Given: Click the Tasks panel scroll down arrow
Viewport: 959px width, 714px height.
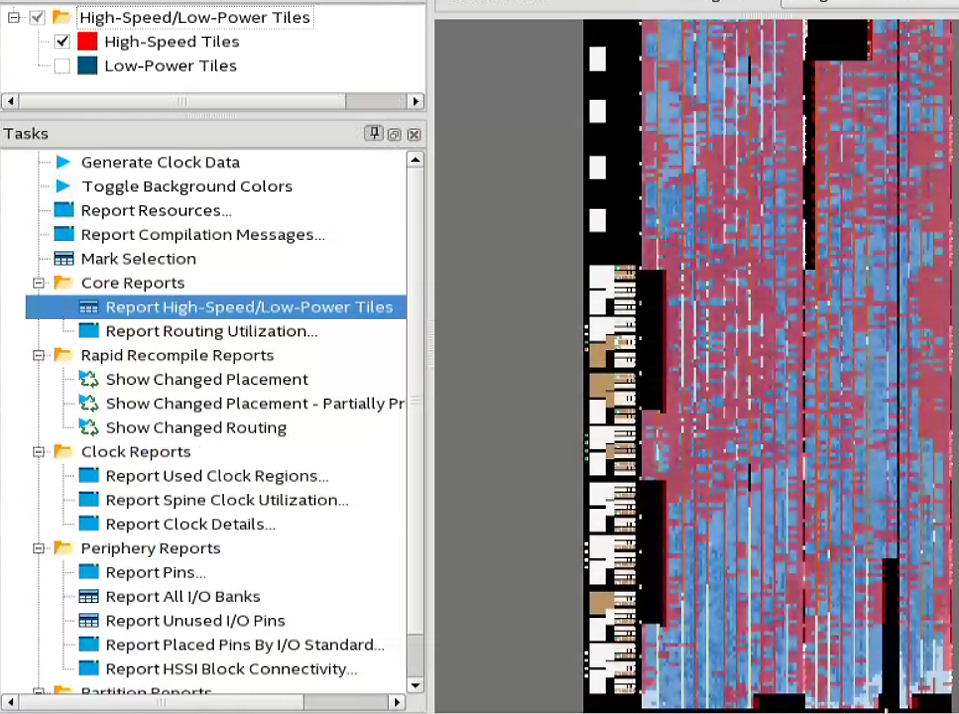Looking at the screenshot, I should click(416, 685).
